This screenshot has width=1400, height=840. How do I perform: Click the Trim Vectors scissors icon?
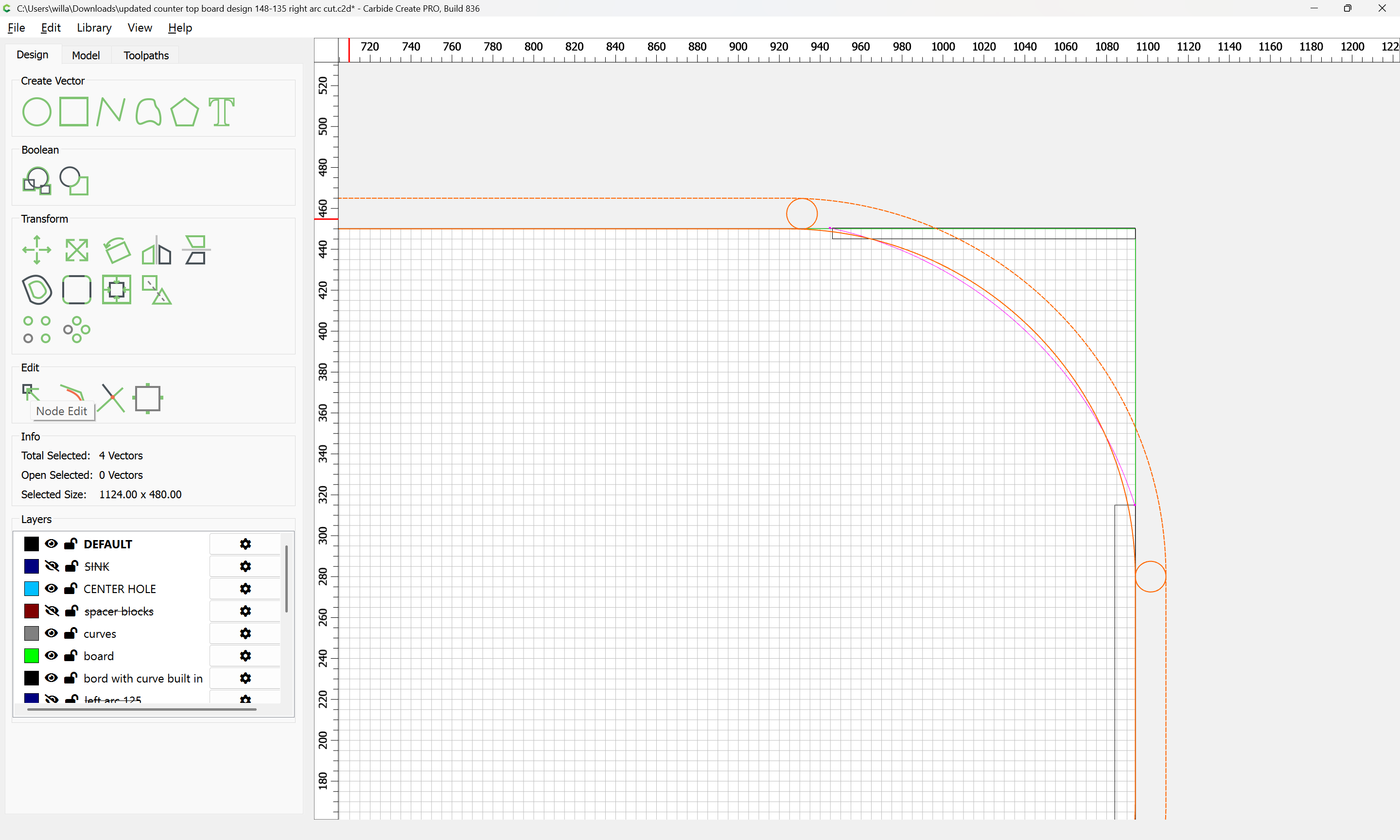(x=111, y=399)
